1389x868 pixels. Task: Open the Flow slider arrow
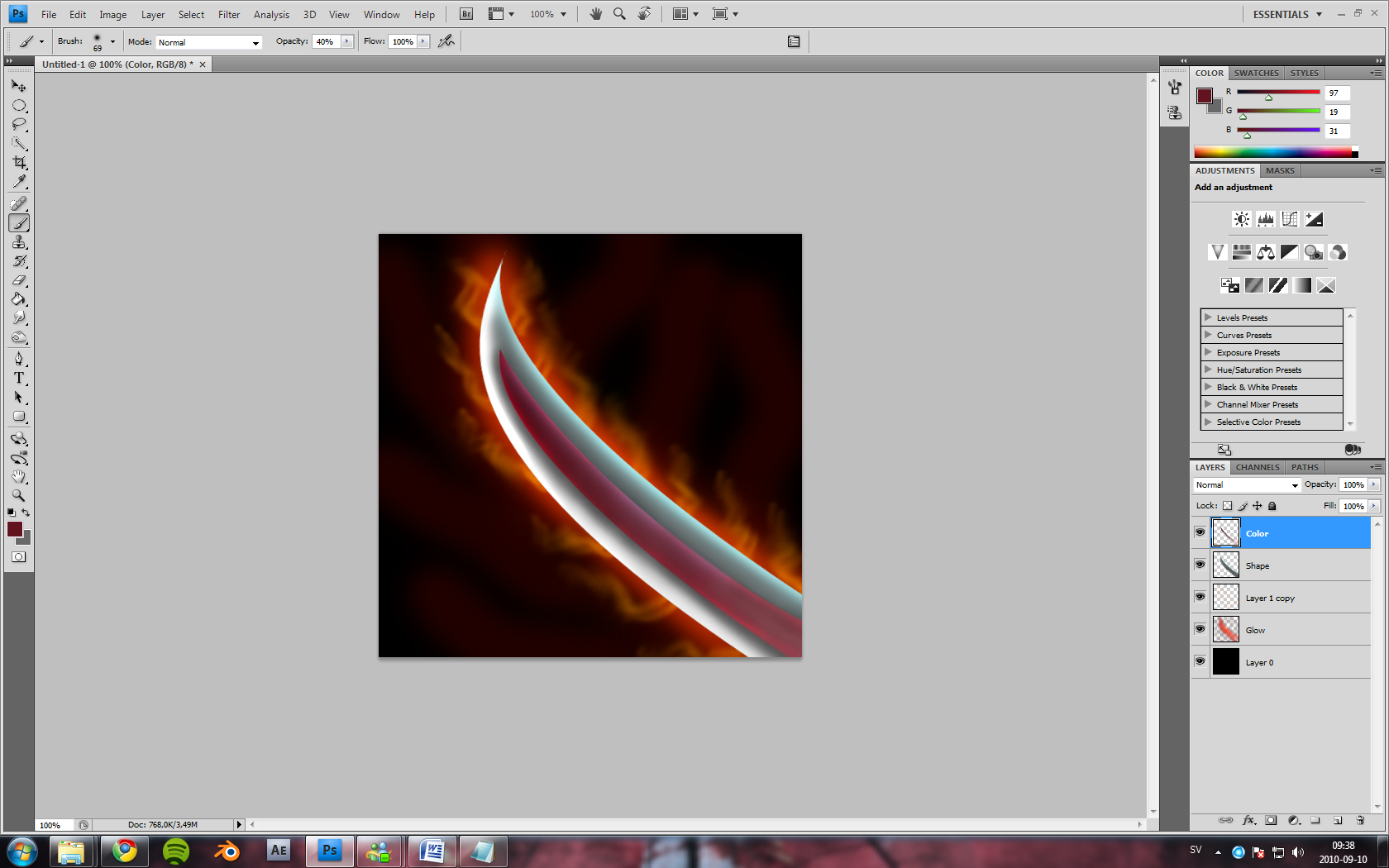[423, 41]
